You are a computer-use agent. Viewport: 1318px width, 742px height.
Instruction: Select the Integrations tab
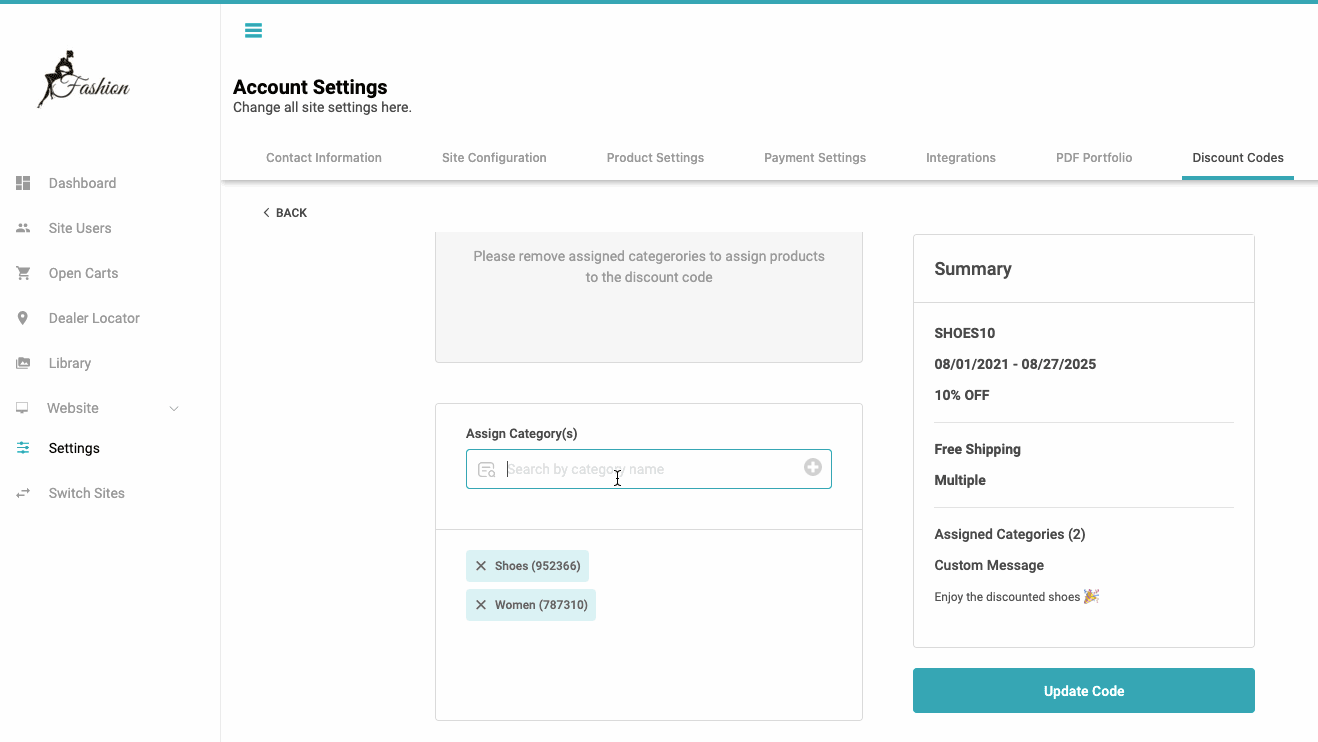pos(961,158)
